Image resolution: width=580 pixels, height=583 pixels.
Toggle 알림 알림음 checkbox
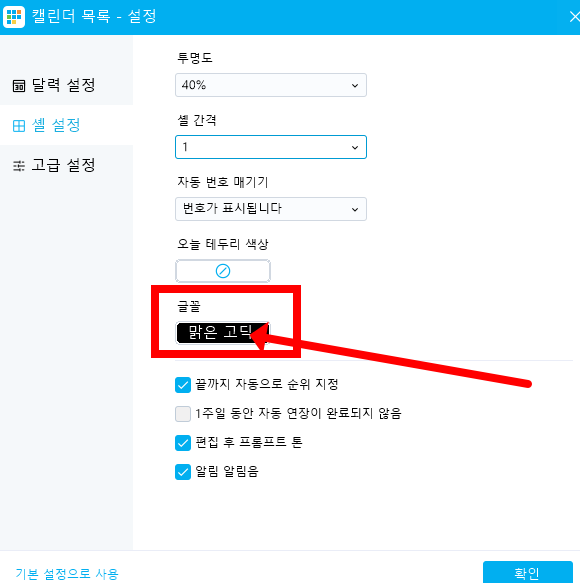pos(183,472)
